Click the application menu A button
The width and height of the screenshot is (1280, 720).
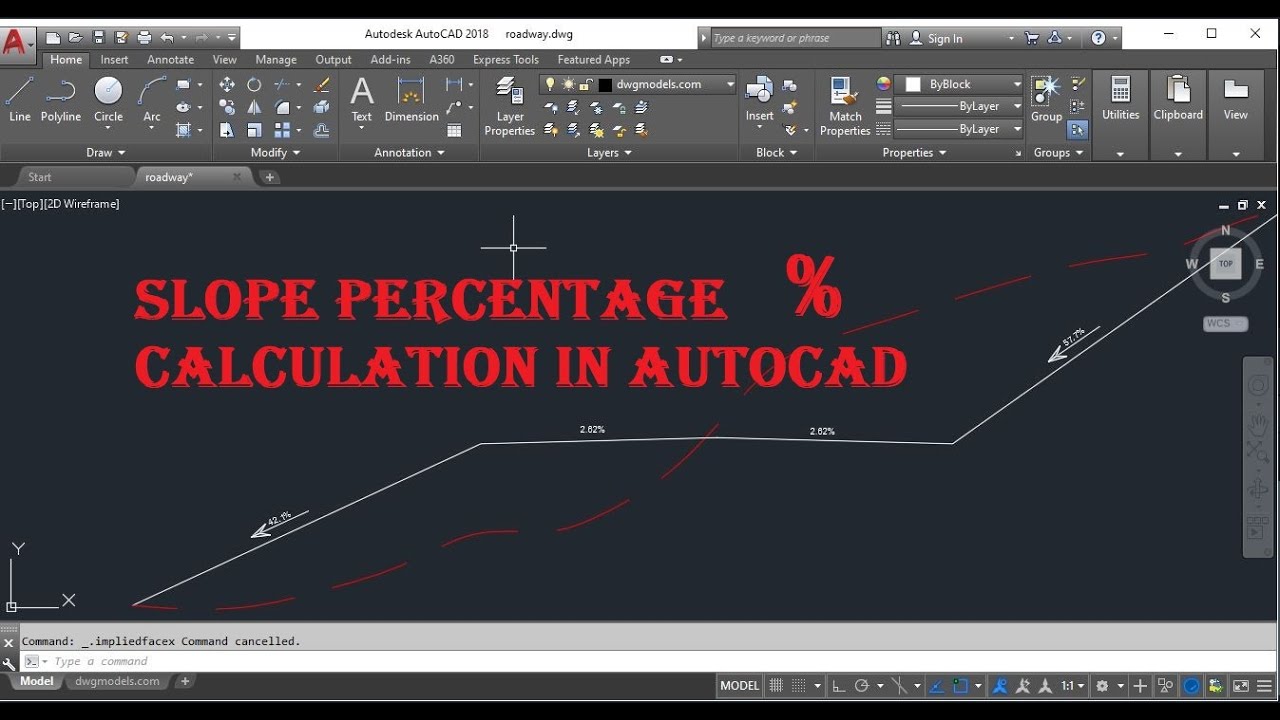[17, 43]
